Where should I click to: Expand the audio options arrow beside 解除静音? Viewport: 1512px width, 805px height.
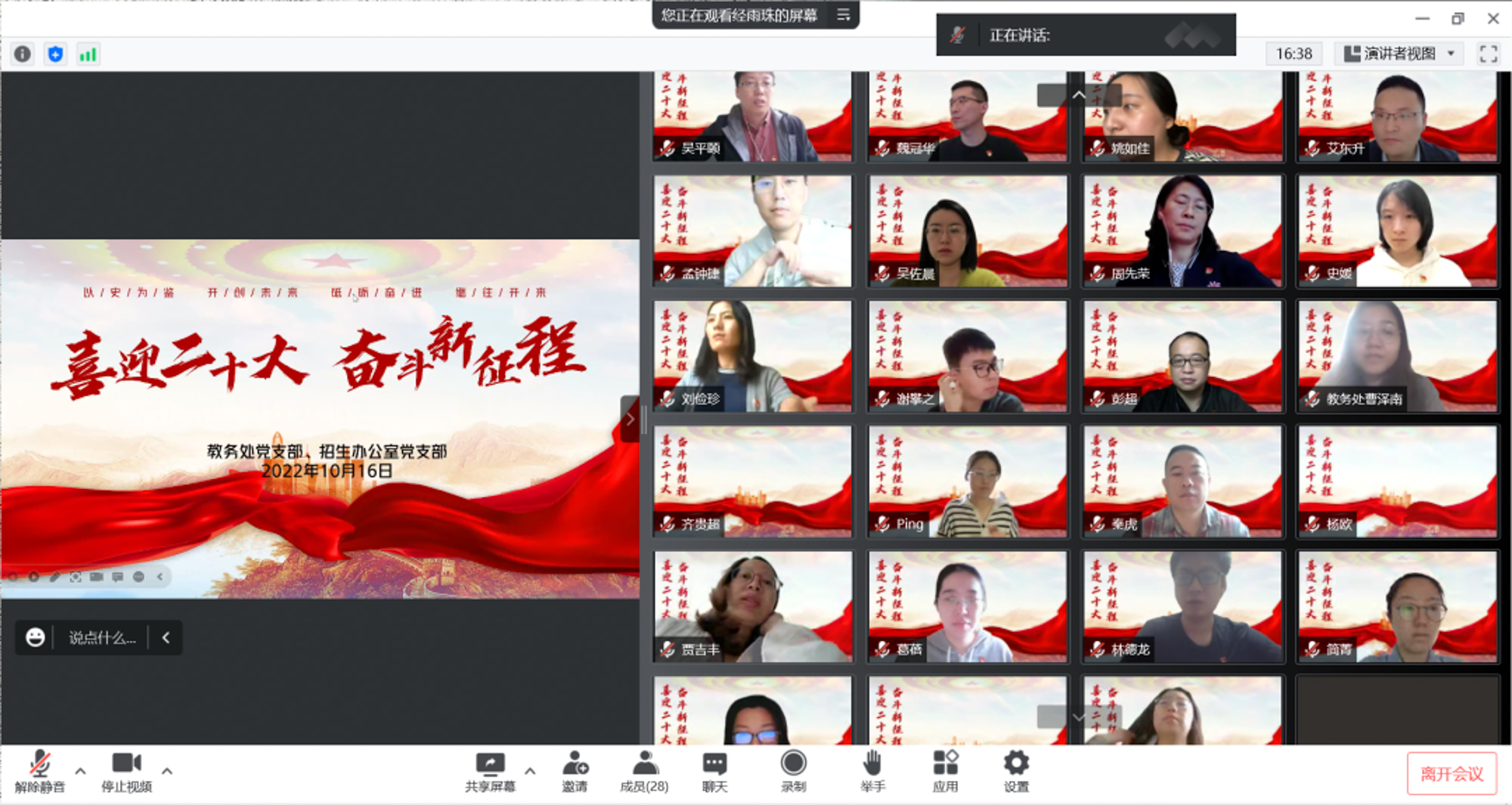pyautogui.click(x=80, y=771)
